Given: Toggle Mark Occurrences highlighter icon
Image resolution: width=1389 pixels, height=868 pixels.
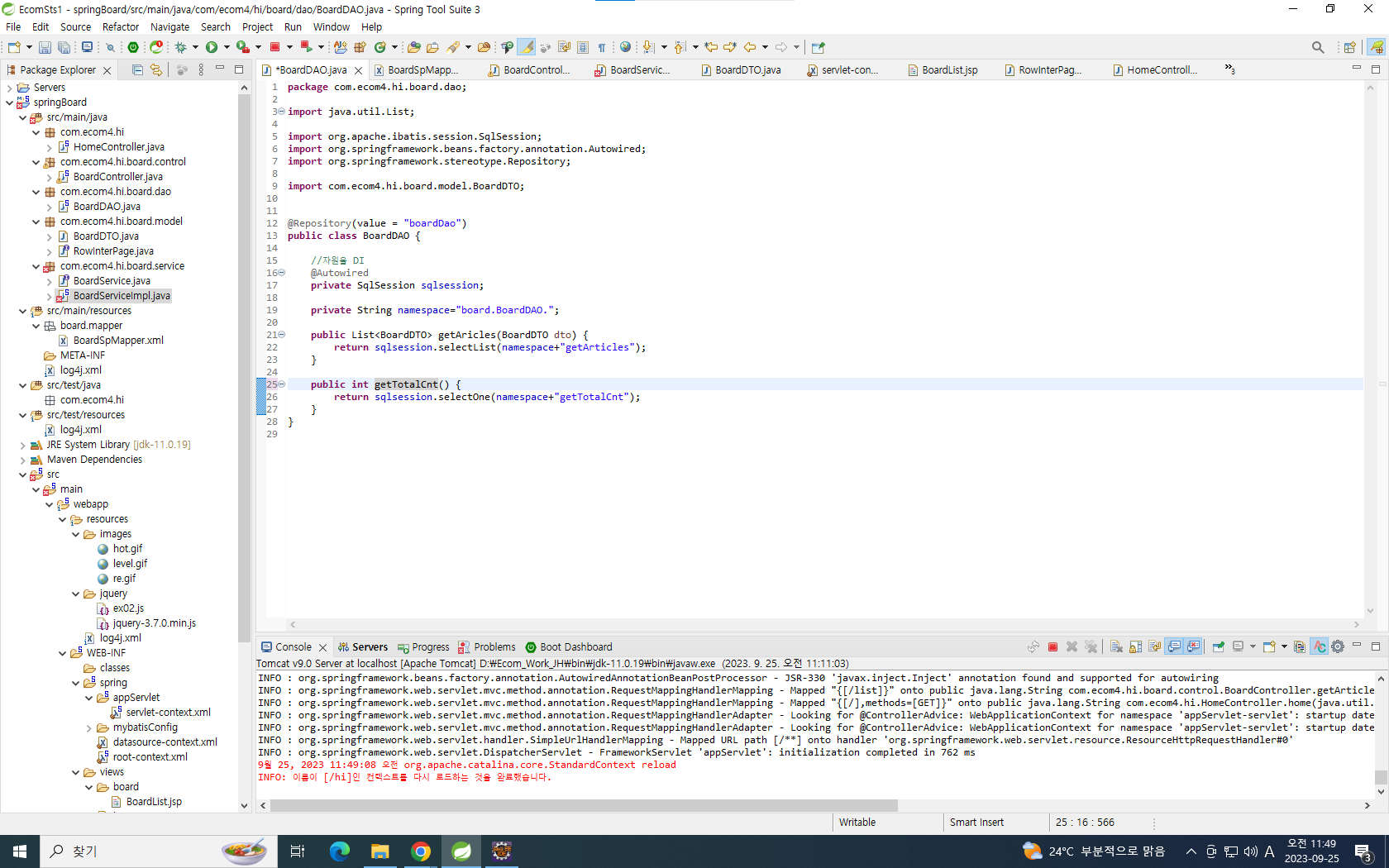Looking at the screenshot, I should (x=527, y=47).
